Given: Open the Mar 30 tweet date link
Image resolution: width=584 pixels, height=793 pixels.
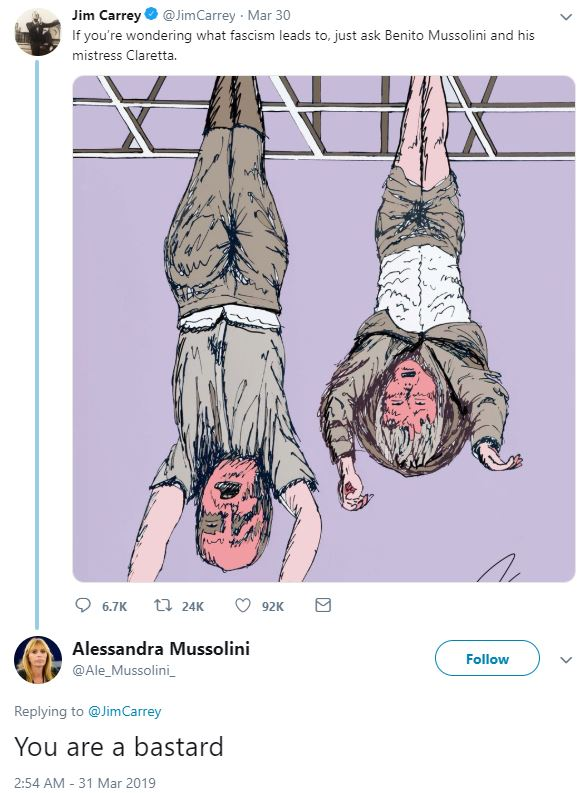Looking at the screenshot, I should coord(269,16).
